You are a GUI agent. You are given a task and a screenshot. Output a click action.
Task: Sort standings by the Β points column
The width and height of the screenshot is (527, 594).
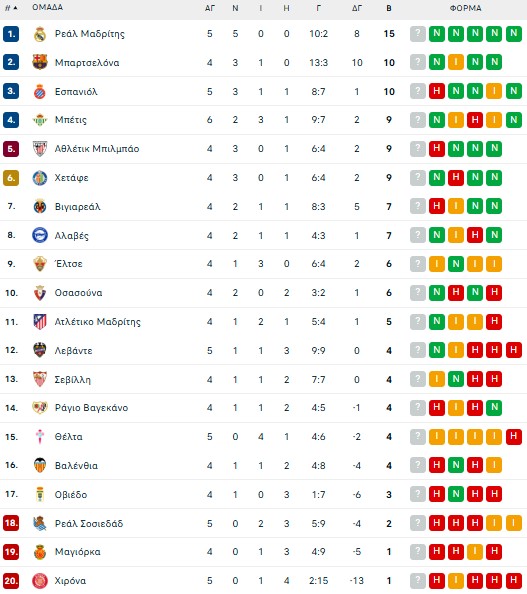389,8
